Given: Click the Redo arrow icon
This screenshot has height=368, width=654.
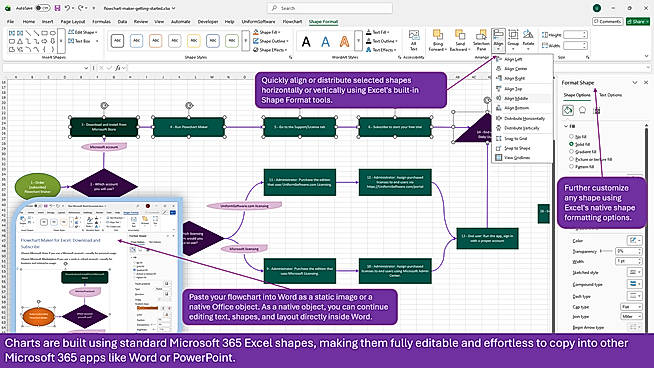Looking at the screenshot, I should 81,8.
